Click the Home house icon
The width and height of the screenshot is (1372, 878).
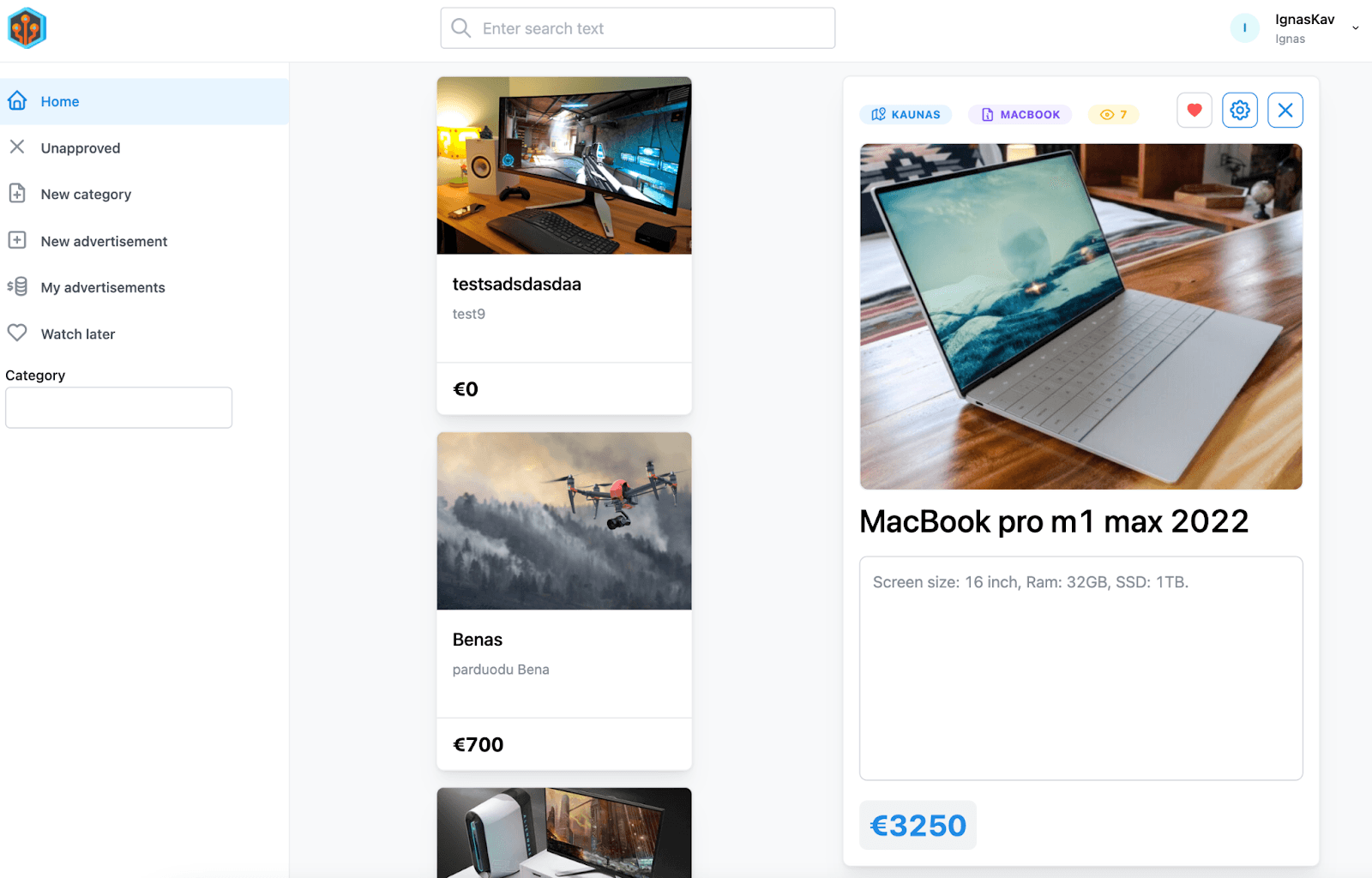click(x=17, y=101)
